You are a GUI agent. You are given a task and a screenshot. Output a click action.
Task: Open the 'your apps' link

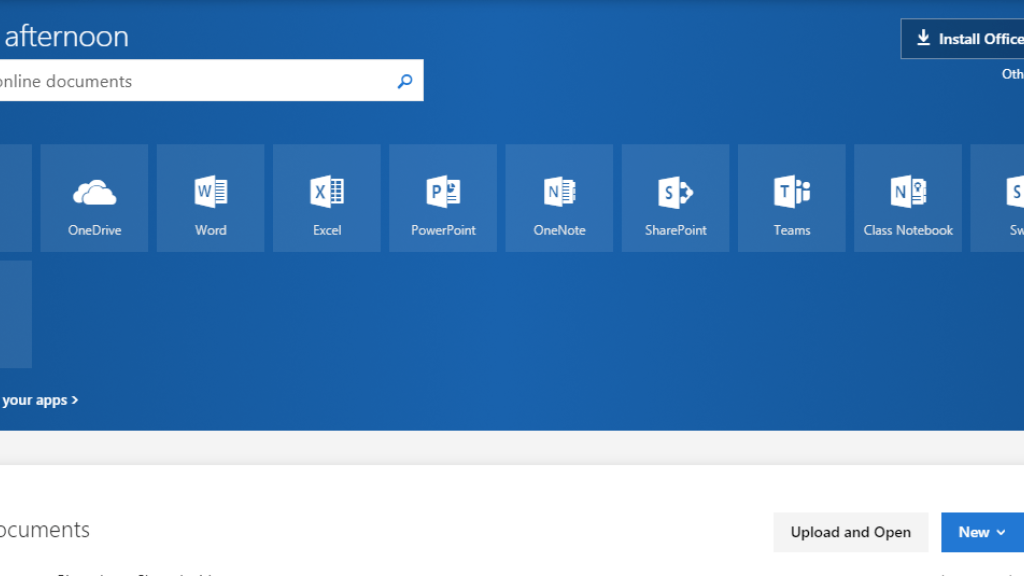tap(39, 400)
